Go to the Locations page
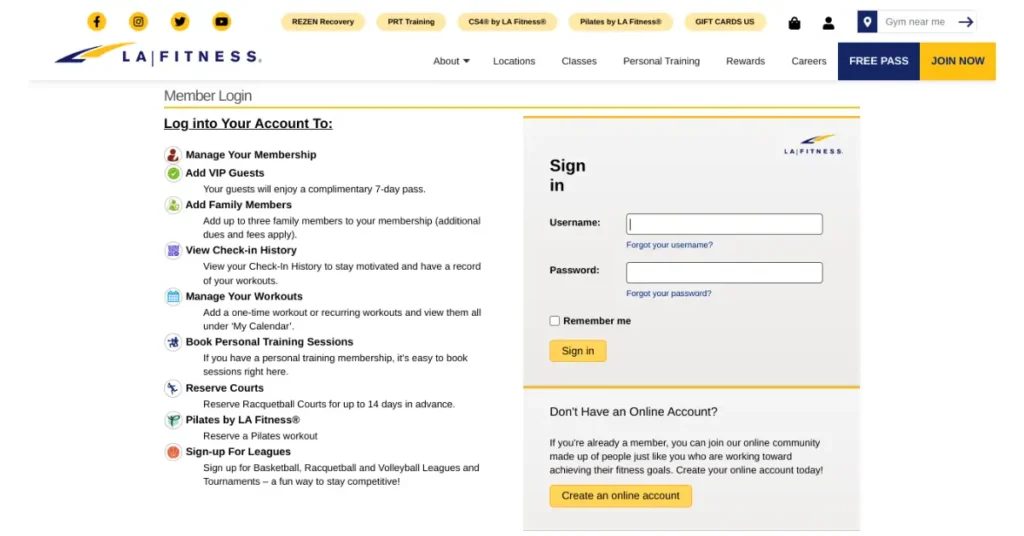Image resolution: width=1024 pixels, height=536 pixels. tap(514, 61)
